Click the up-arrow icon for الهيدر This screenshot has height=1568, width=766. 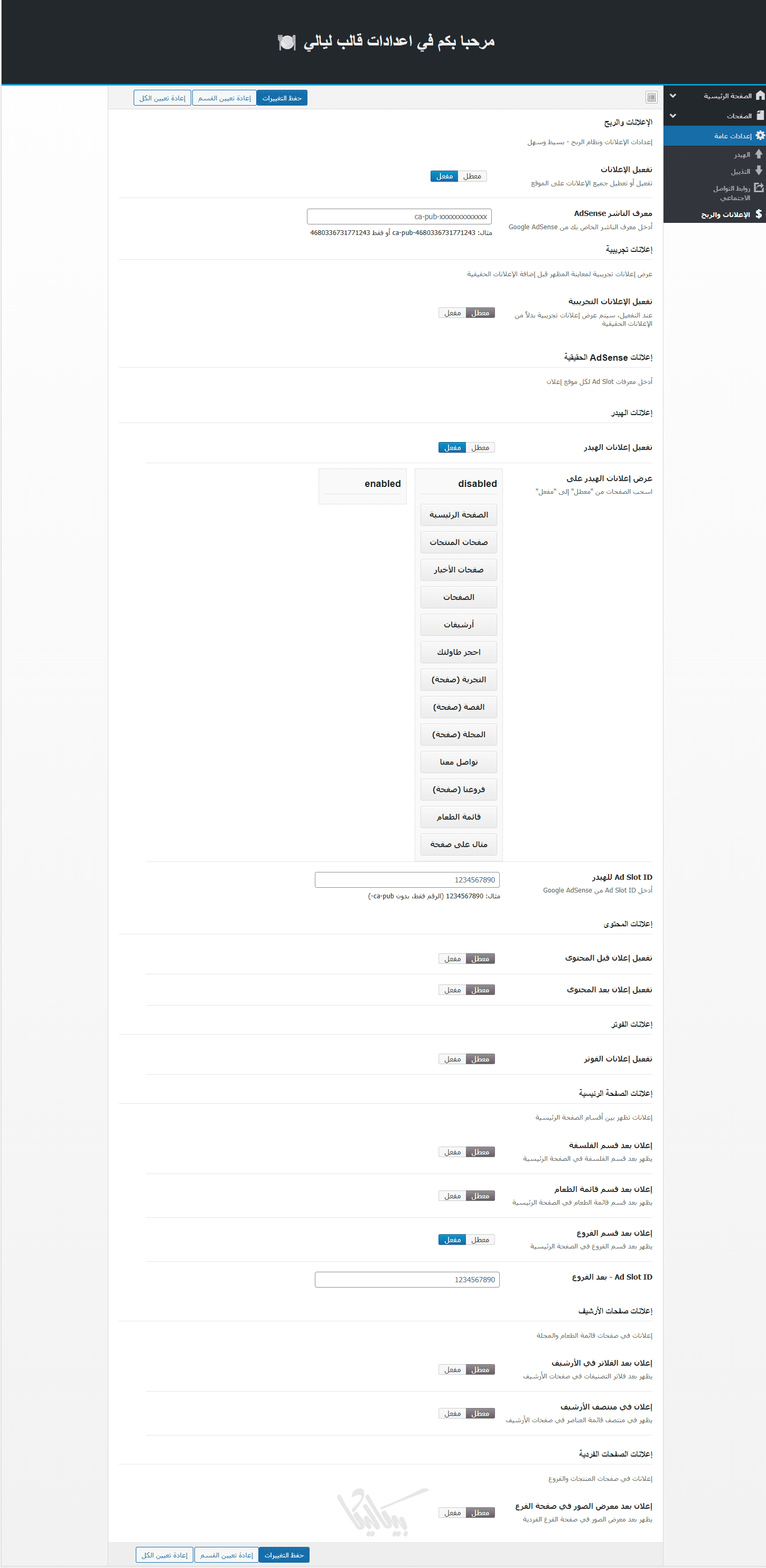tap(759, 155)
